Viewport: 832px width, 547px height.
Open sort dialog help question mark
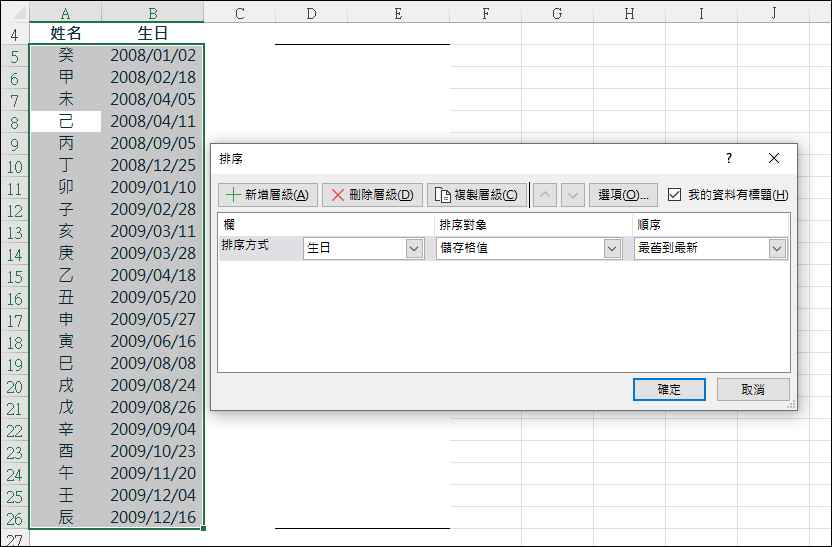pos(729,158)
